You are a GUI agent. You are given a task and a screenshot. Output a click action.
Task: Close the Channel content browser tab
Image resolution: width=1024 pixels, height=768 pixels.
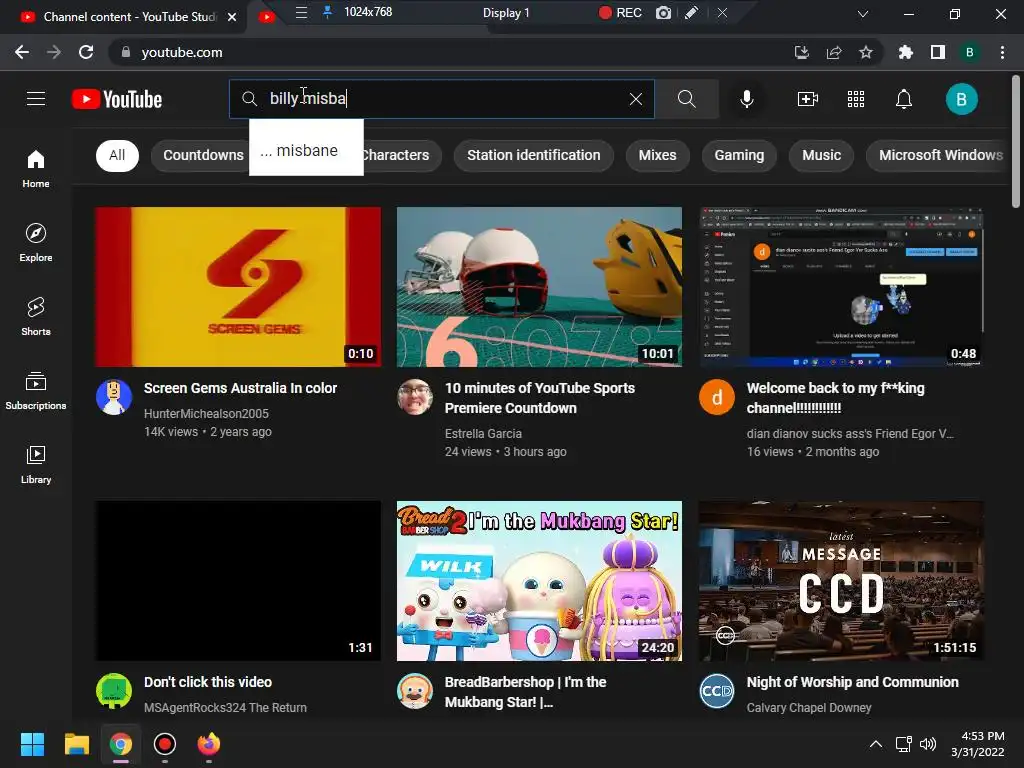pos(232,17)
